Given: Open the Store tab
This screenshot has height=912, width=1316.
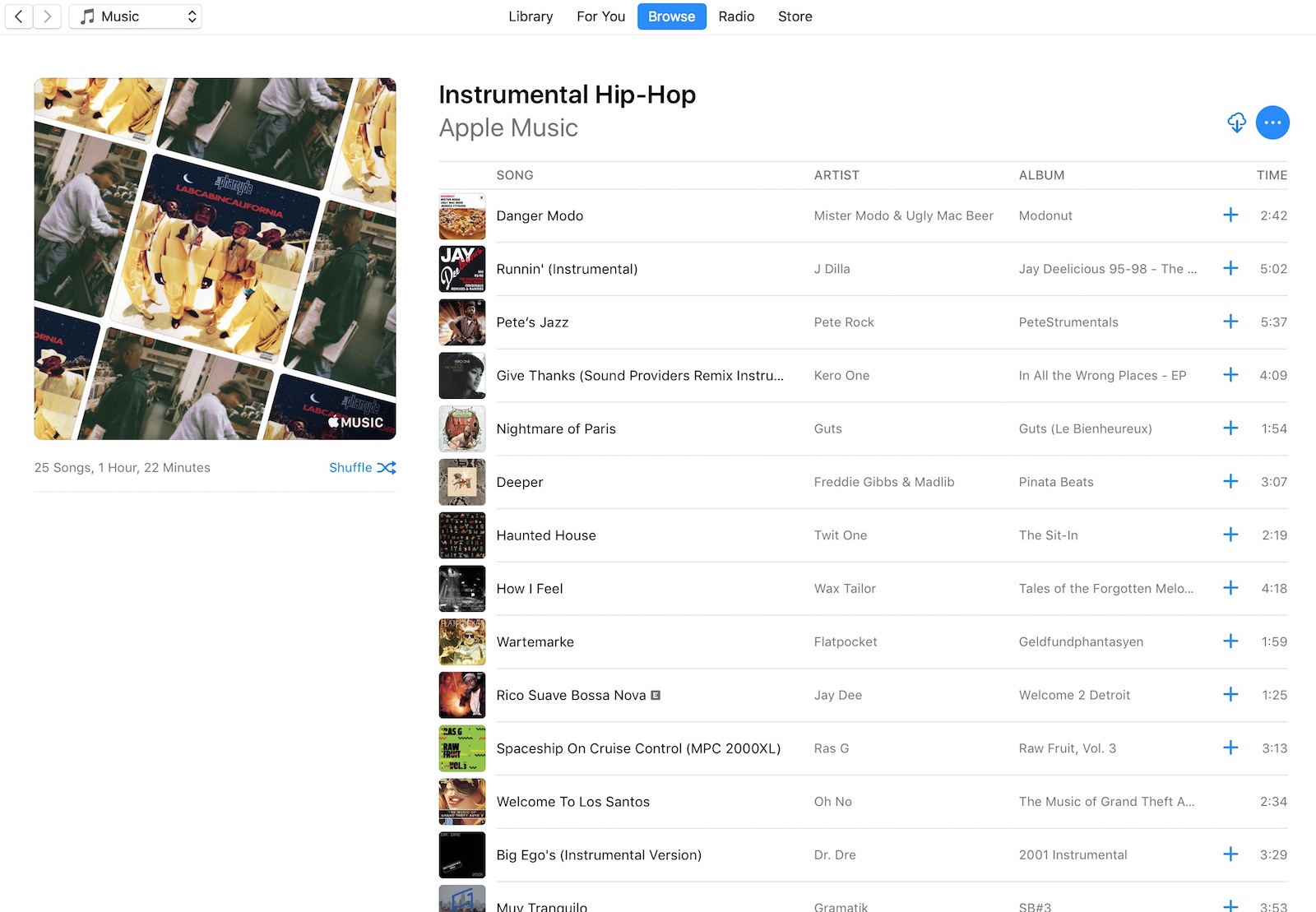Looking at the screenshot, I should (795, 16).
